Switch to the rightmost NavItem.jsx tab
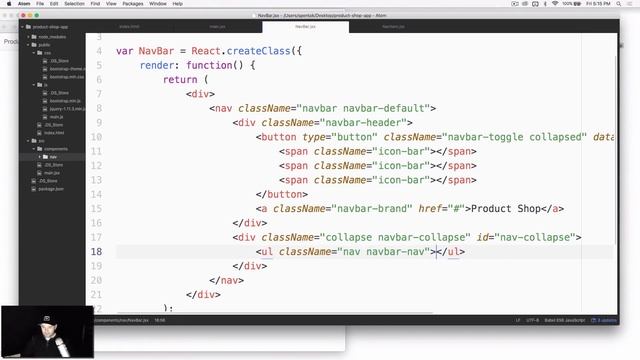The width and height of the screenshot is (640, 360). tap(393, 27)
